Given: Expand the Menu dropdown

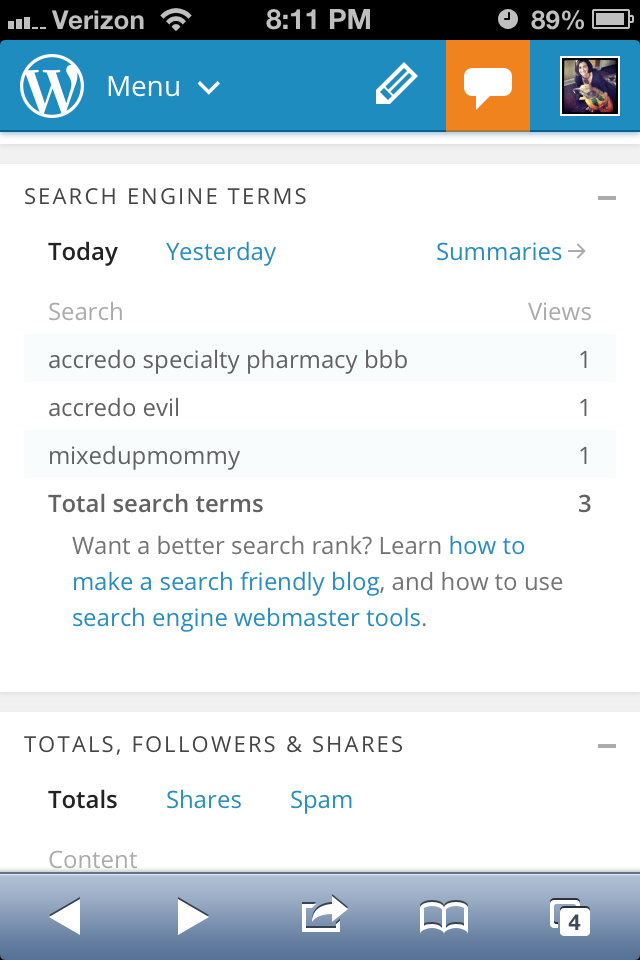Looking at the screenshot, I should [x=163, y=87].
